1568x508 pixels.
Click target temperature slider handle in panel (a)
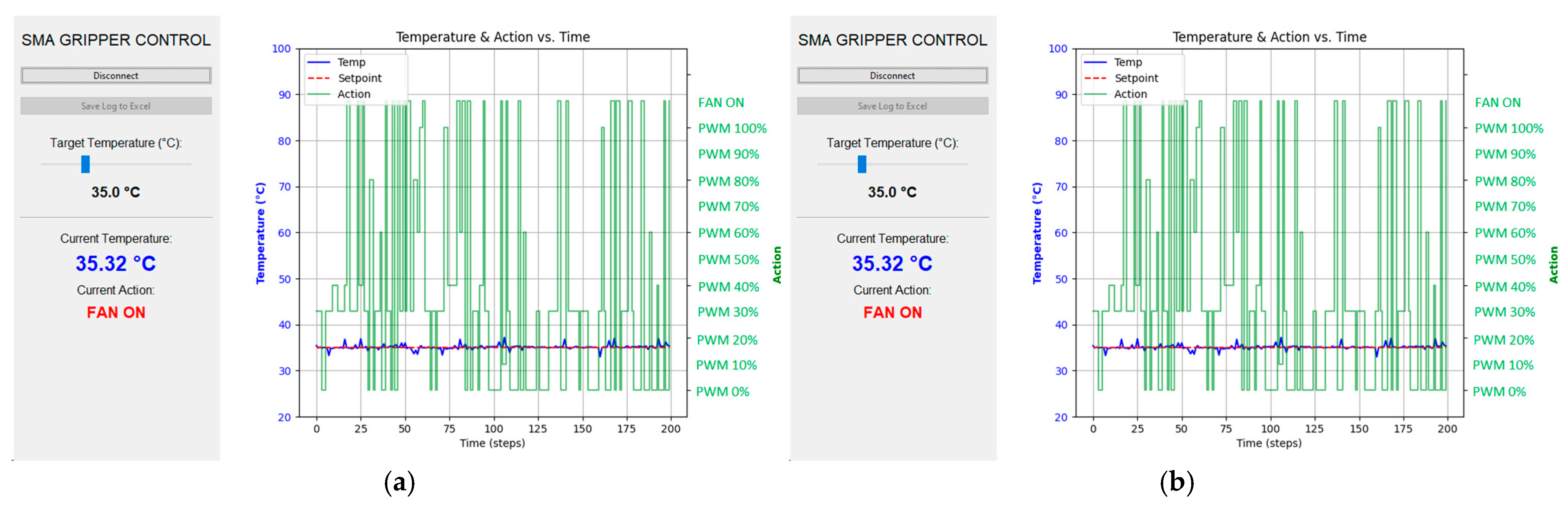85,164
